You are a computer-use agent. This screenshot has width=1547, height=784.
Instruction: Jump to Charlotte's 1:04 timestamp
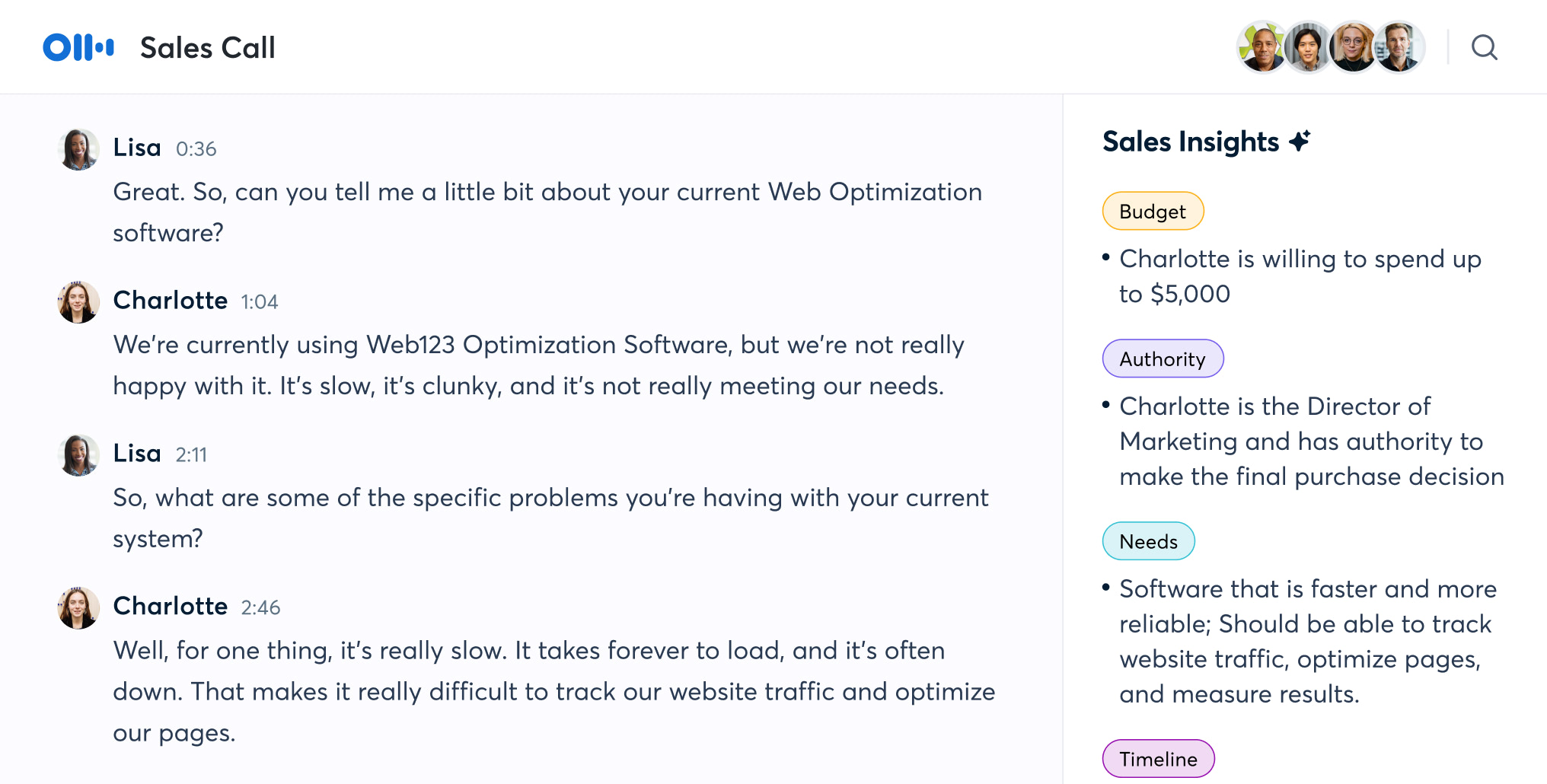coord(260,302)
